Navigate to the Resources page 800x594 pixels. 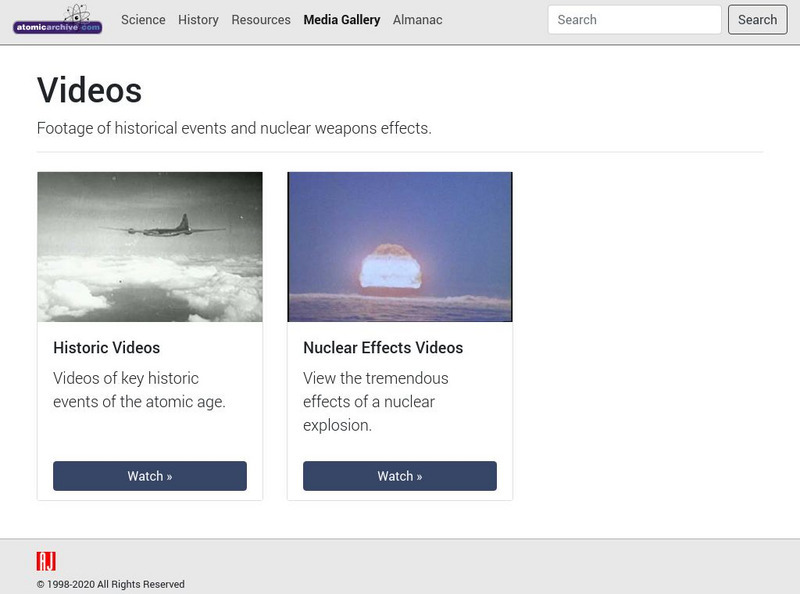coord(260,19)
